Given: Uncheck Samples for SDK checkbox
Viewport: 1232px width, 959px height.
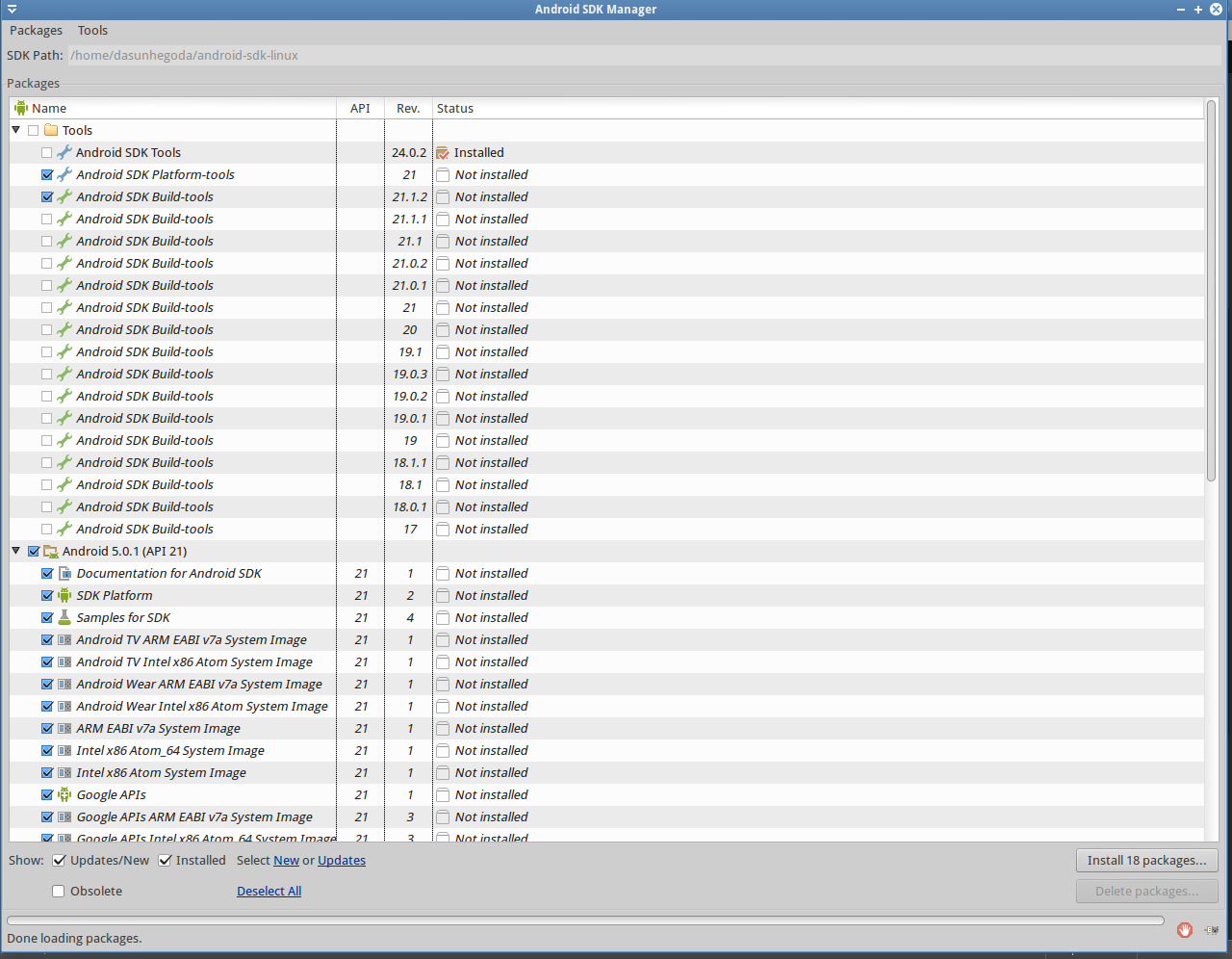Looking at the screenshot, I should [x=46, y=617].
